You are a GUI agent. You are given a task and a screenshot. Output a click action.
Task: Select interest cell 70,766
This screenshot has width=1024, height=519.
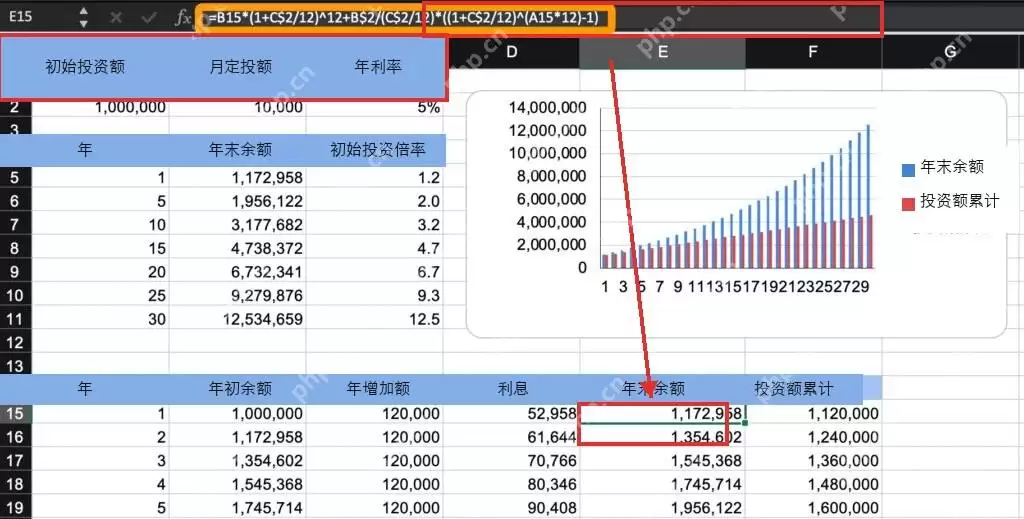tap(513, 460)
